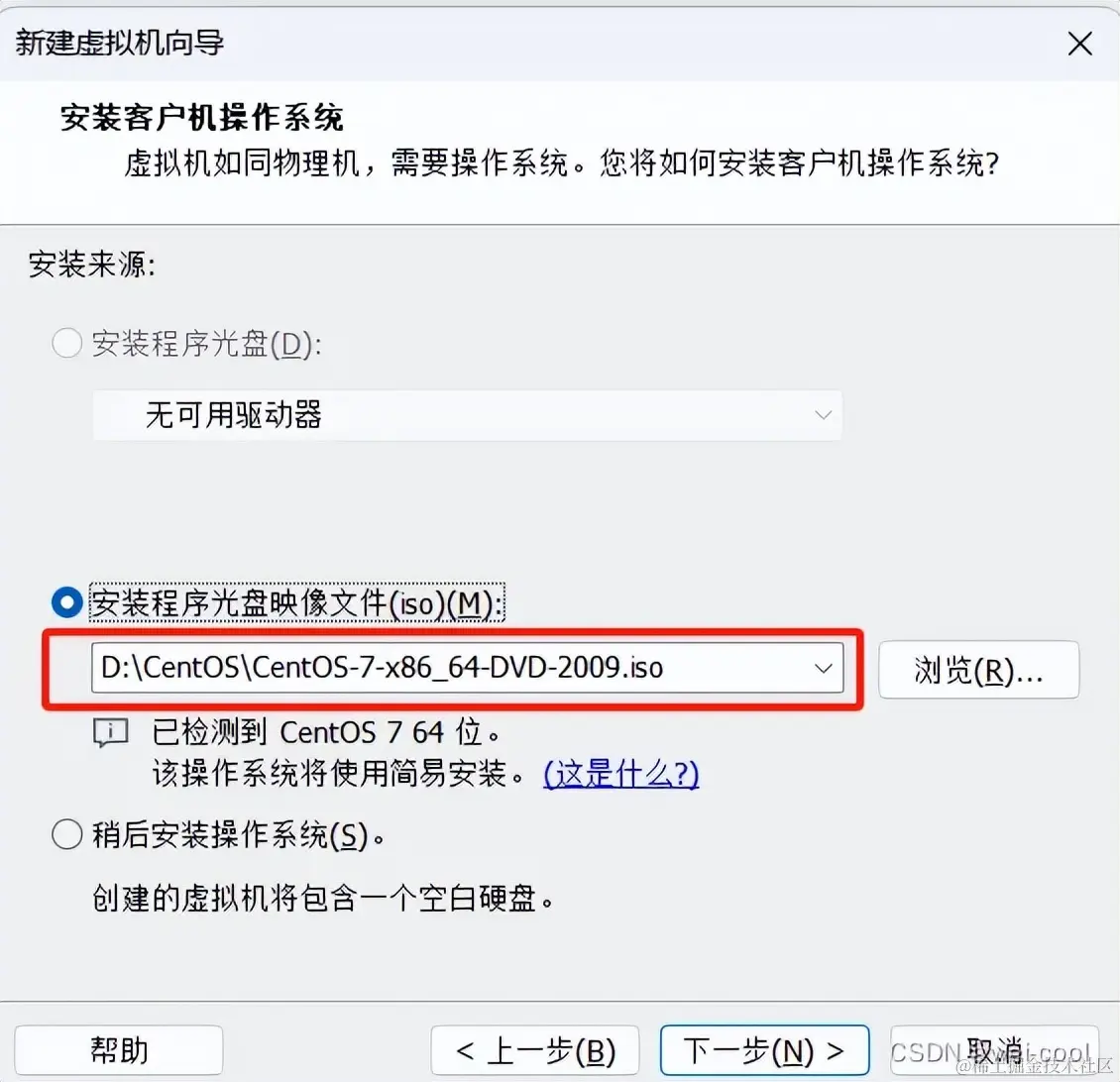Click the 安装客户机操作系统 heading

click(x=201, y=117)
